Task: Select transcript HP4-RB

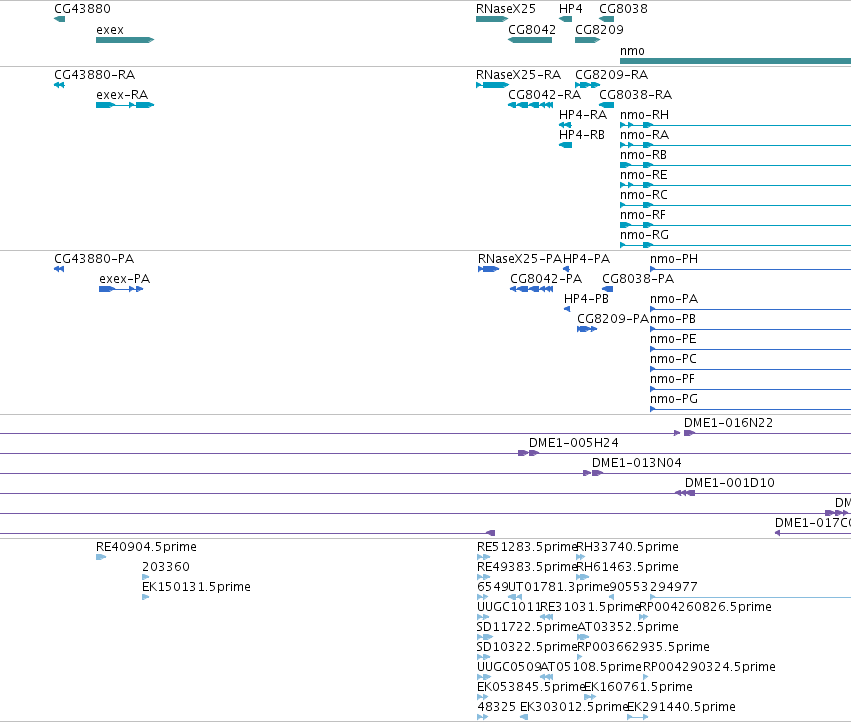Action: tap(582, 135)
